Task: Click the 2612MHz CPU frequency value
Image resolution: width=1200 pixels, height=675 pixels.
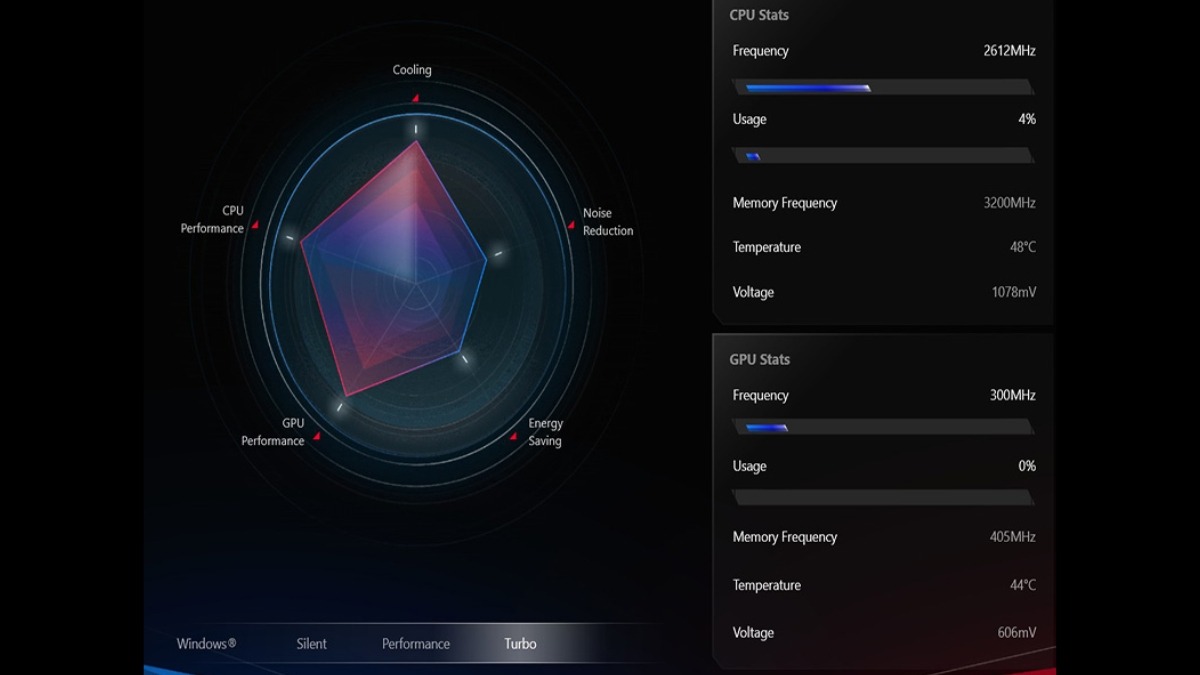Action: [1009, 51]
